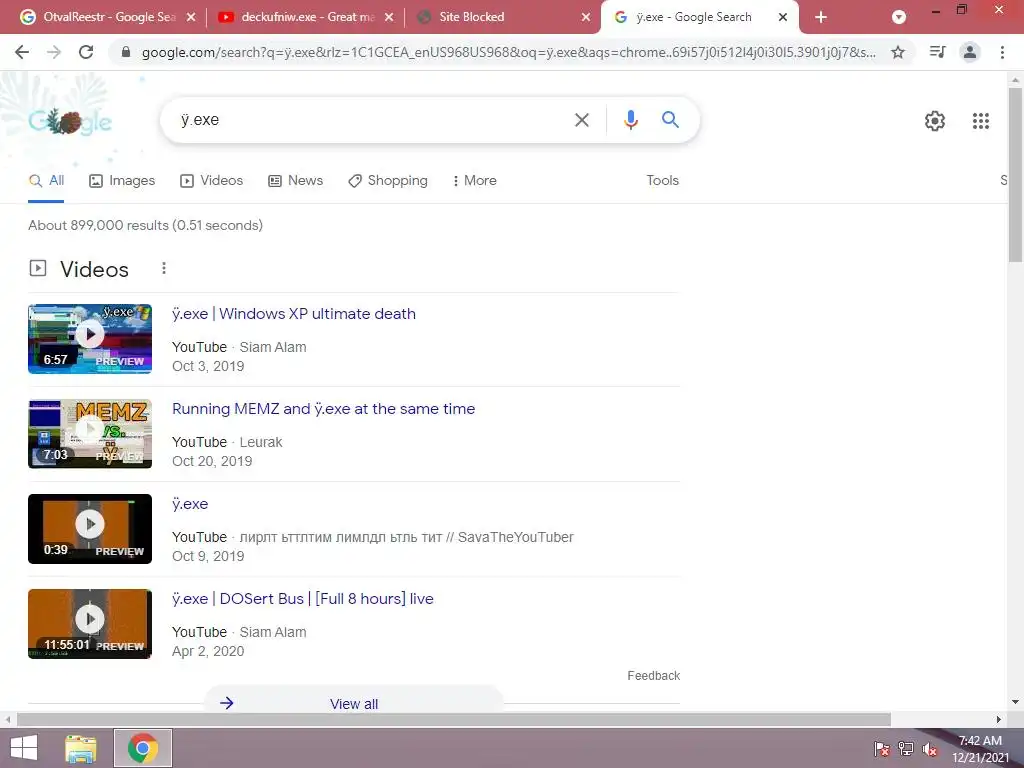This screenshot has width=1024, height=768.
Task: Click the vertical scrollbar thumb
Action: click(x=1015, y=174)
